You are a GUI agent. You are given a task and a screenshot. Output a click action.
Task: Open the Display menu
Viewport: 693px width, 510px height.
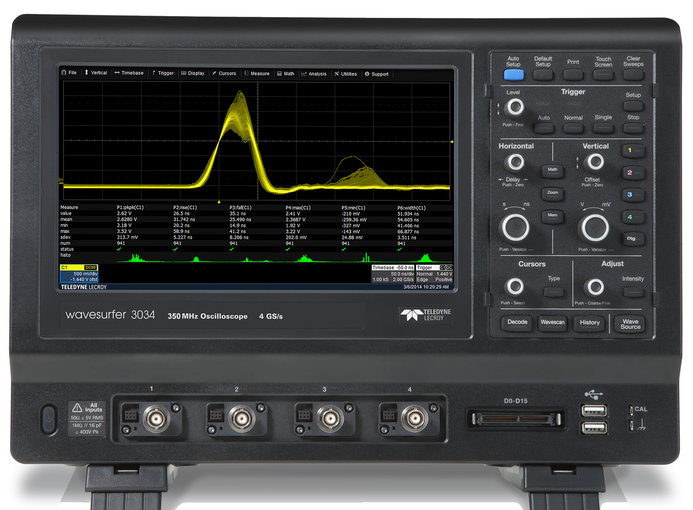(x=193, y=73)
